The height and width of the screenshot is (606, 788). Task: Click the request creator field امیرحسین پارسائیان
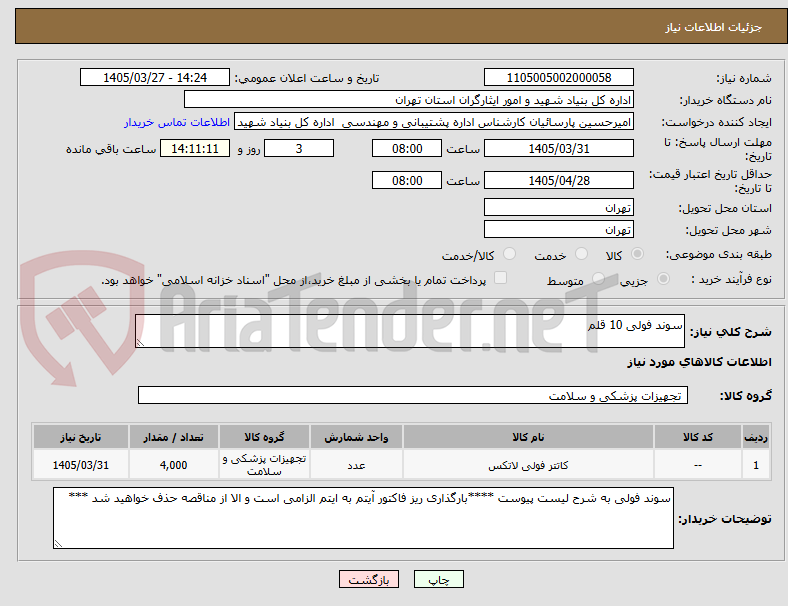point(434,122)
